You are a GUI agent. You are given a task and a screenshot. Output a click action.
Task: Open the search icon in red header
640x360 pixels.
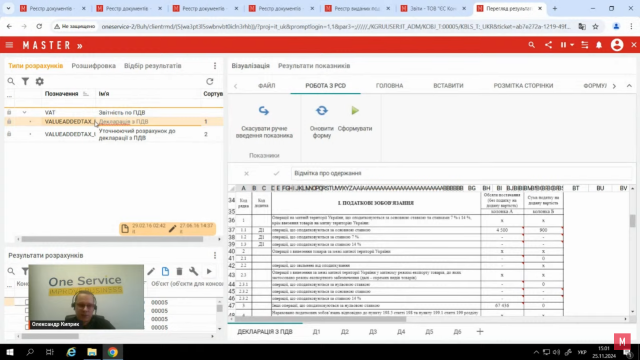pyautogui.click(x=531, y=45)
